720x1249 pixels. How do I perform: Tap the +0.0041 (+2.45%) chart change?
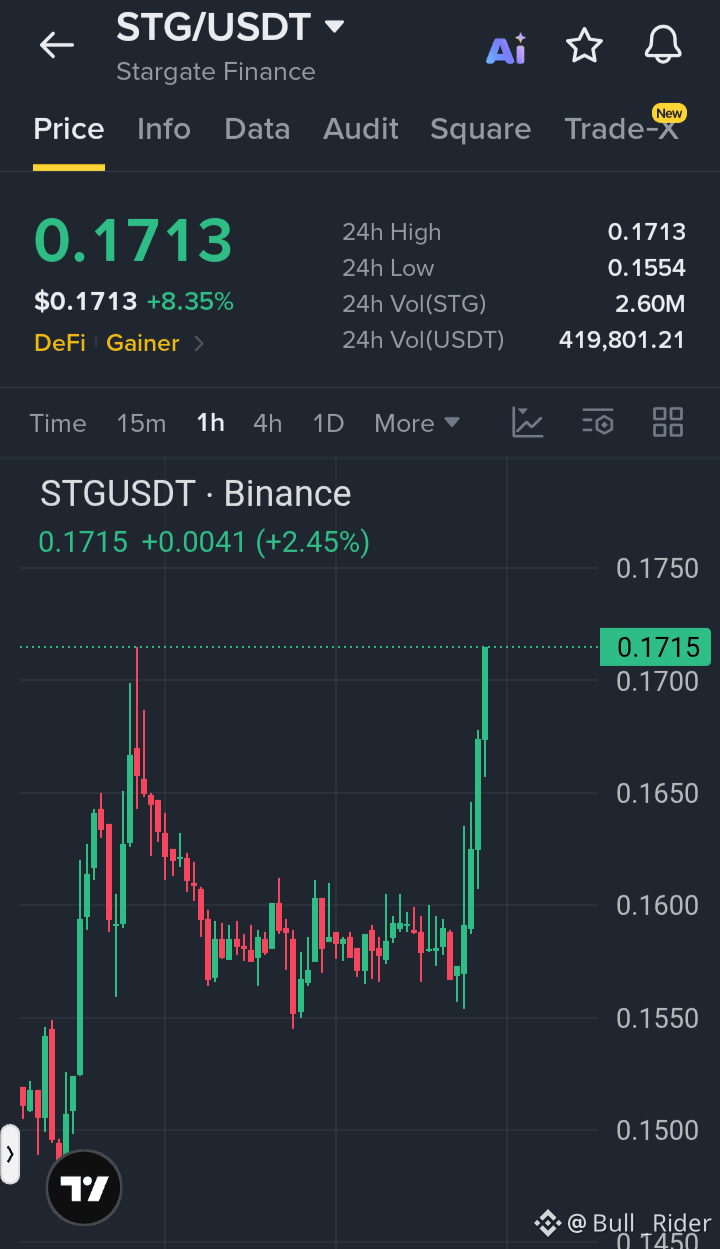click(255, 542)
